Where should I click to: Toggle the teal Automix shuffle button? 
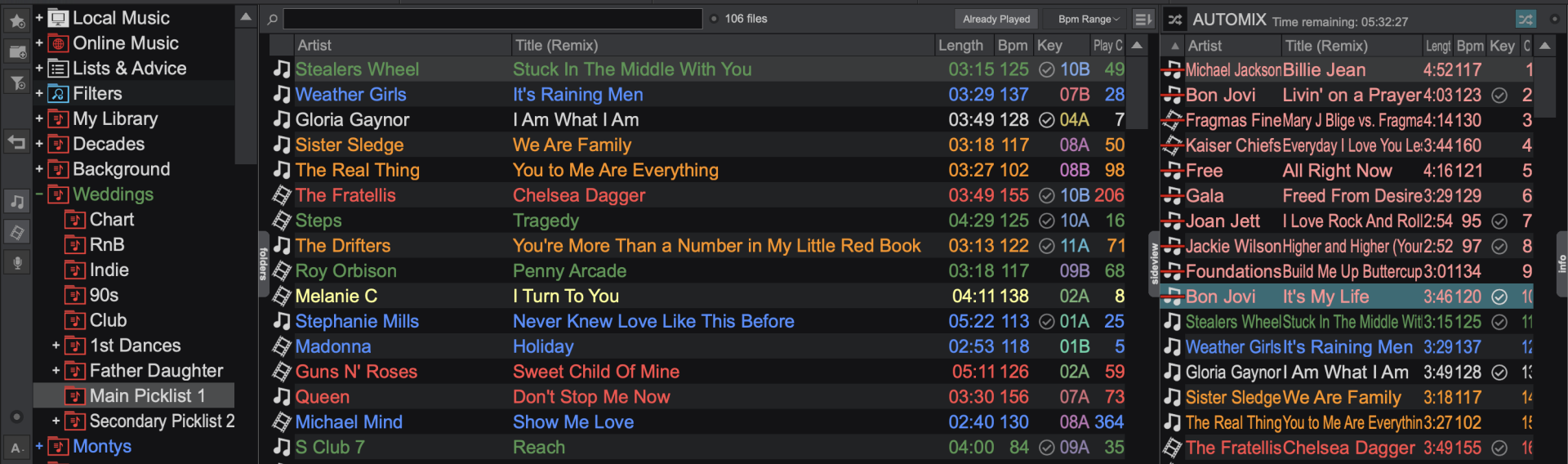pyautogui.click(x=1526, y=19)
